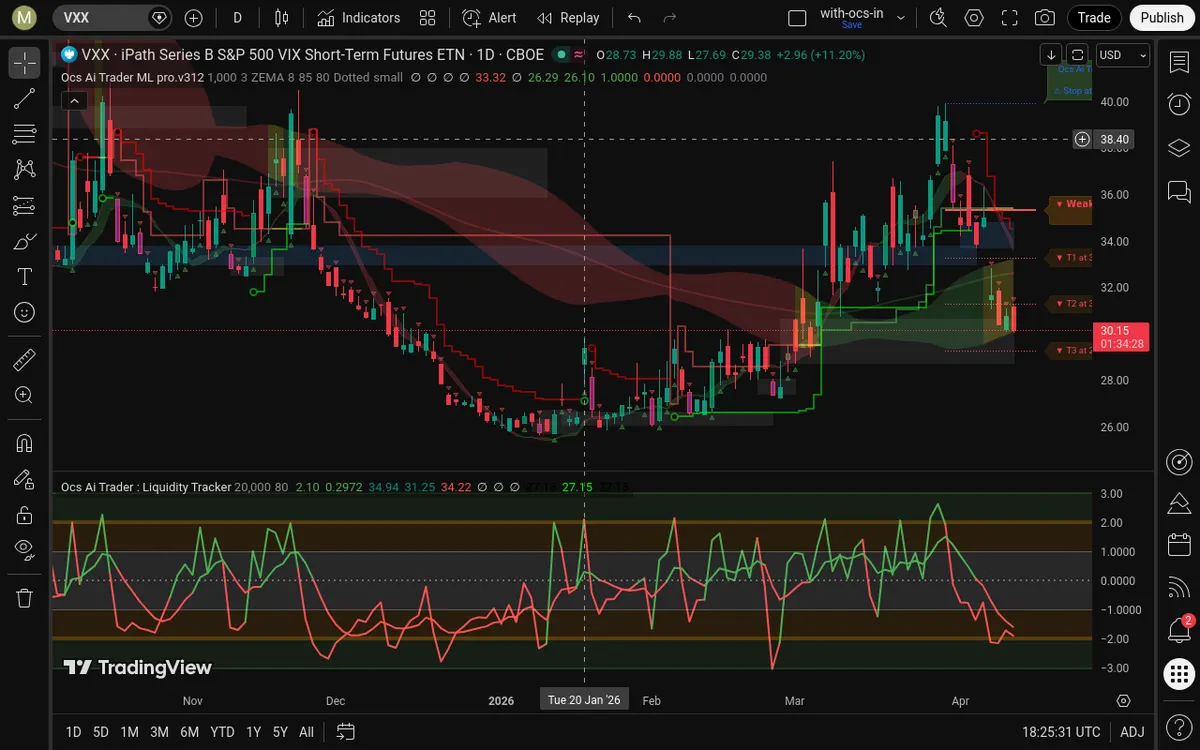Image resolution: width=1200 pixels, height=750 pixels.
Task: Open the Fibonacci retracement tools
Action: [25, 134]
